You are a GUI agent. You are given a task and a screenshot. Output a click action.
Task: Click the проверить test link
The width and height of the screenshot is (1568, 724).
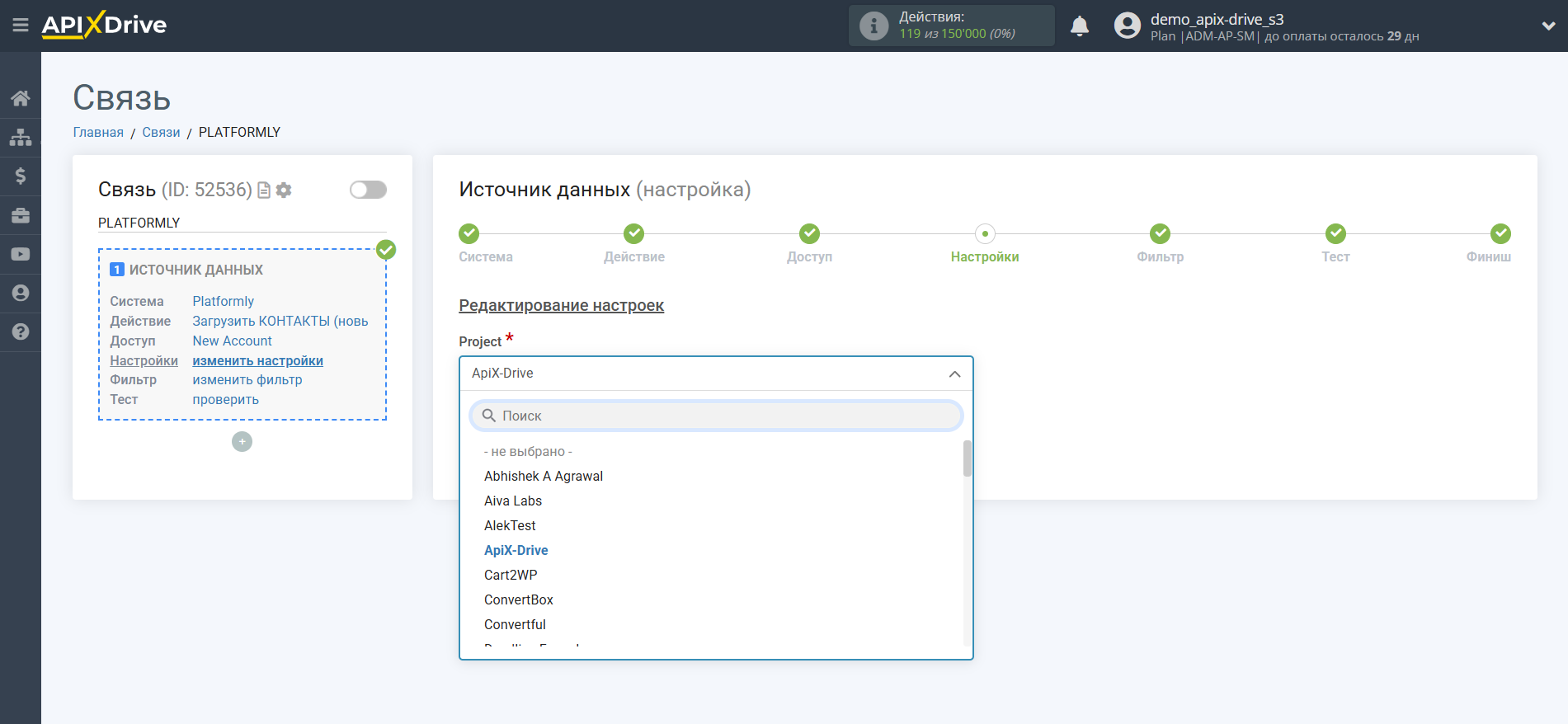point(225,399)
